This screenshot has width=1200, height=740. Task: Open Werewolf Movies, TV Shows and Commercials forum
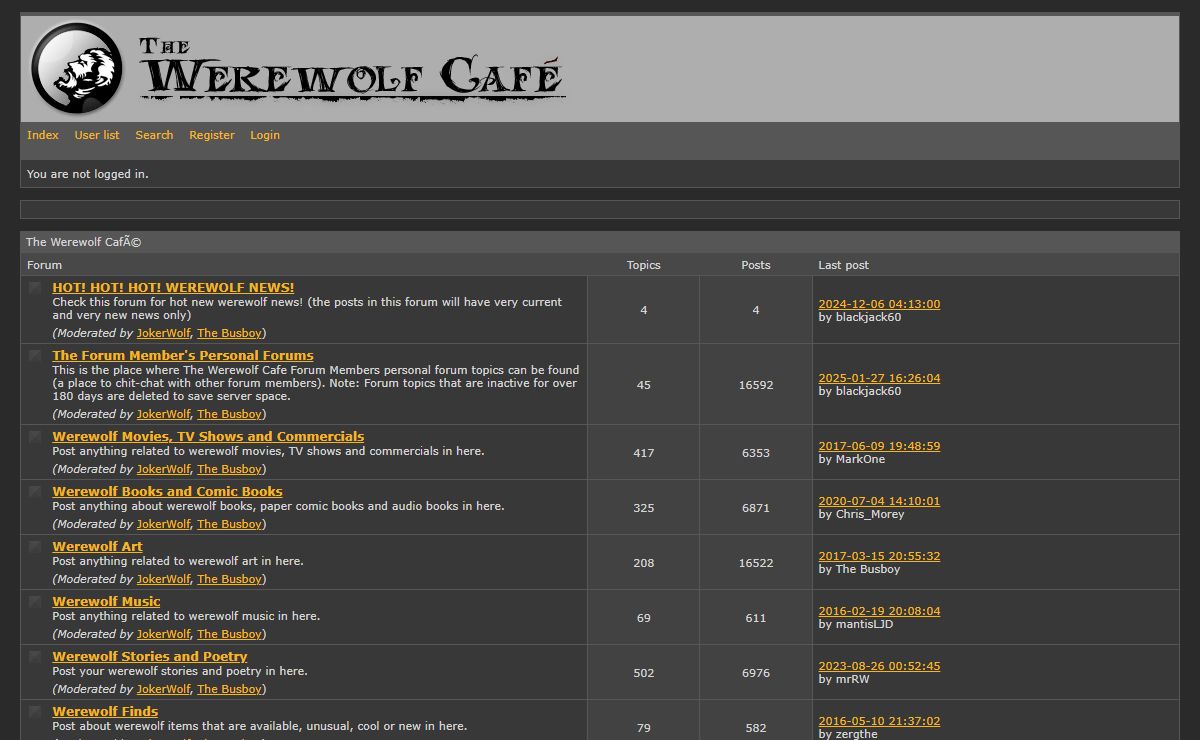point(208,437)
